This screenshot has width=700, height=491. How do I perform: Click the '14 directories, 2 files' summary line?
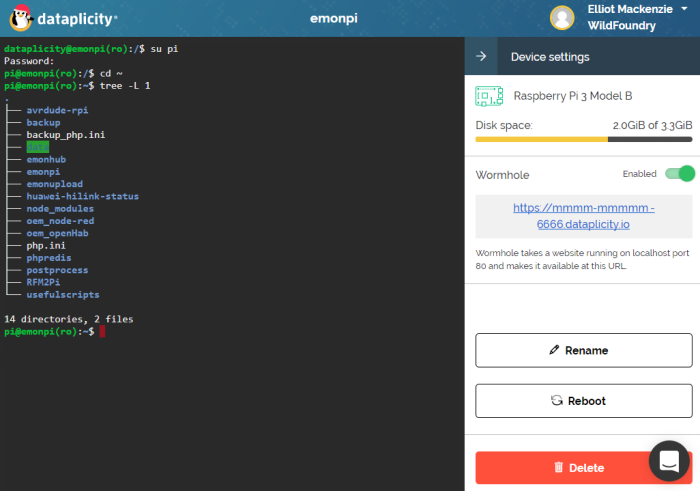click(x=69, y=319)
